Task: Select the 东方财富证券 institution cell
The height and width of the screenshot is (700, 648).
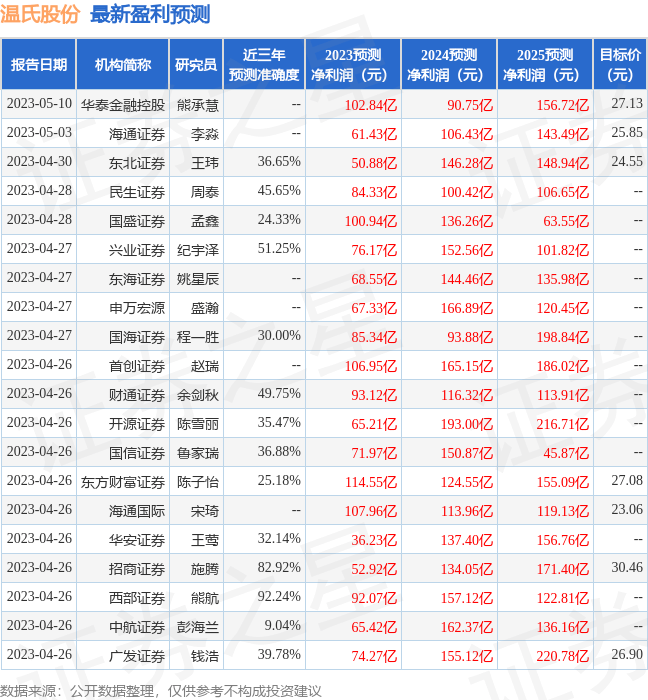Action: point(123,482)
